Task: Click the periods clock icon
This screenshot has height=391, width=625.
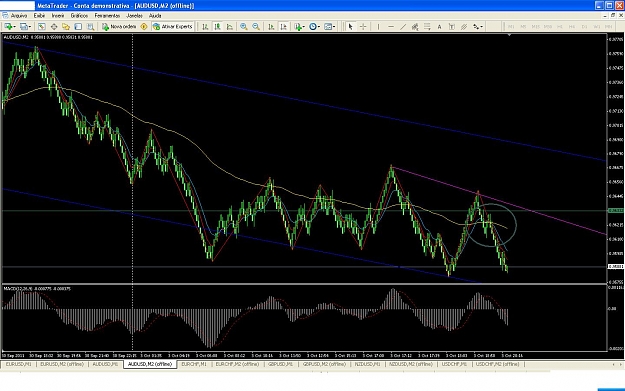Action: click(313, 26)
